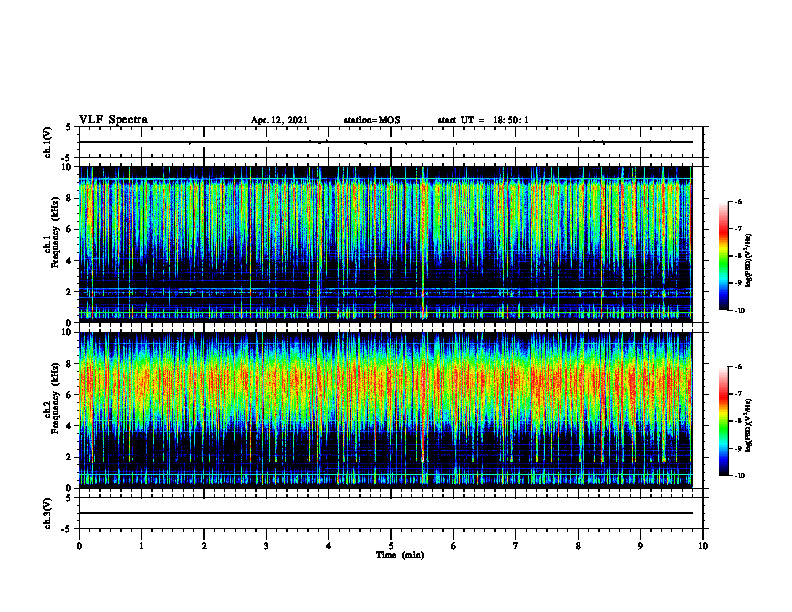Click the 'ch.1(V)' axis label
Viewport: 792px width, 612px height.
pos(47,142)
